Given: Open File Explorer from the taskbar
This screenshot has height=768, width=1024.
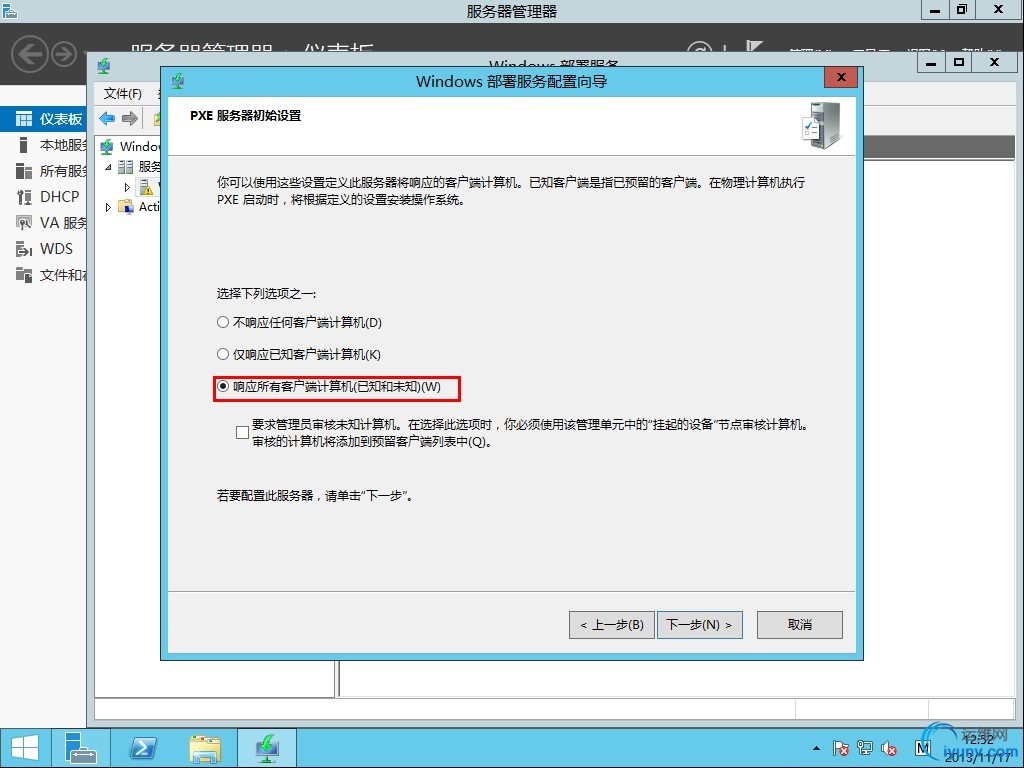Looking at the screenshot, I should click(204, 748).
